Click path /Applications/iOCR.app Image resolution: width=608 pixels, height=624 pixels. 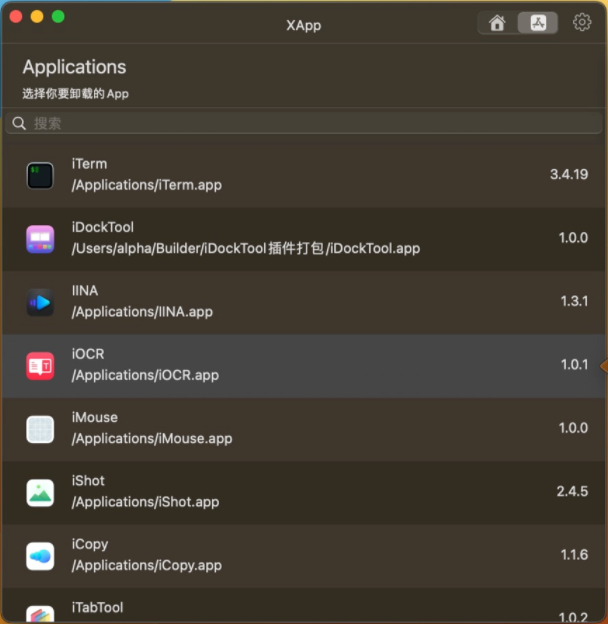click(x=145, y=375)
